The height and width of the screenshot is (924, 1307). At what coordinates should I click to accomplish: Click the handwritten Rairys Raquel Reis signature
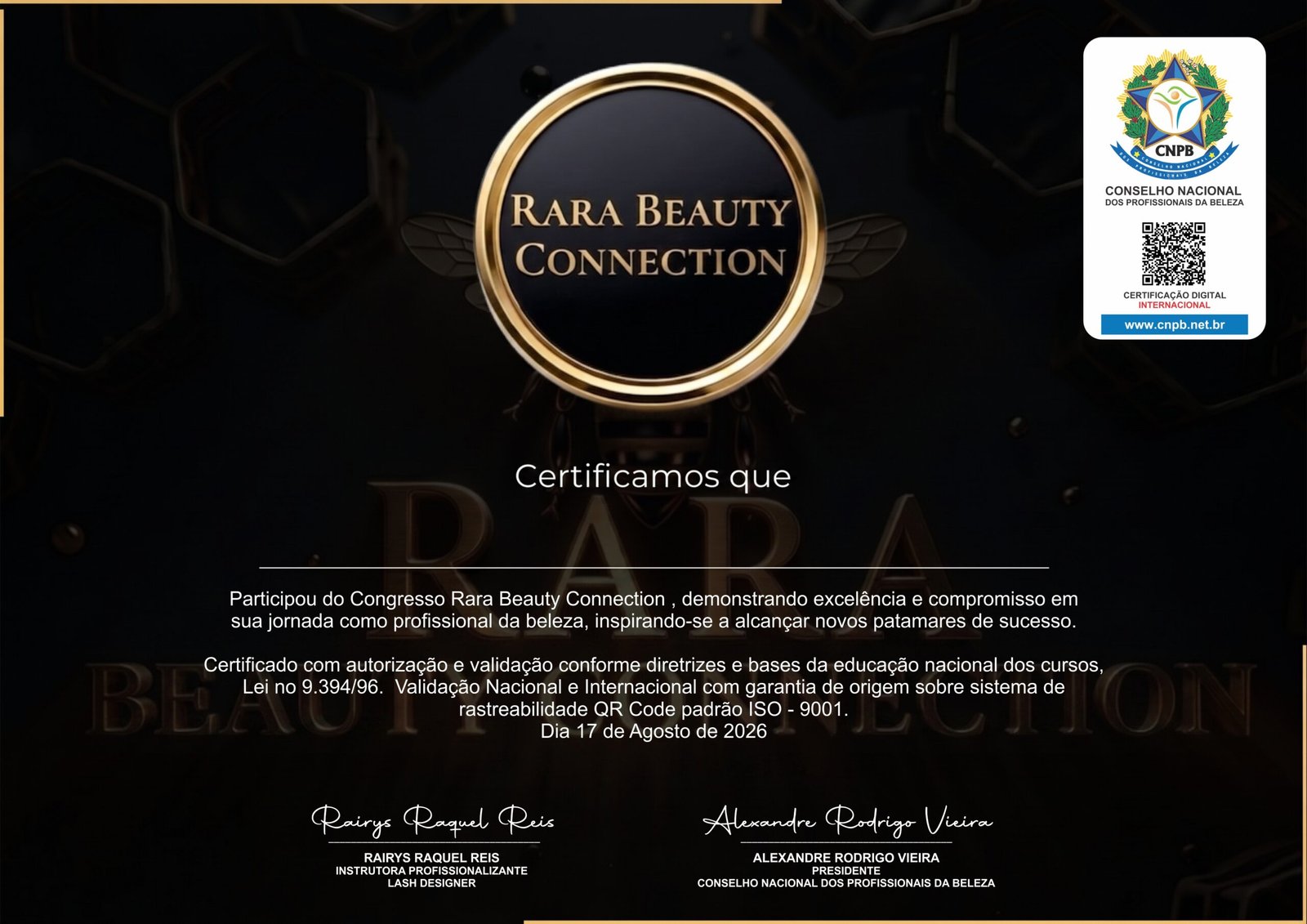click(433, 819)
